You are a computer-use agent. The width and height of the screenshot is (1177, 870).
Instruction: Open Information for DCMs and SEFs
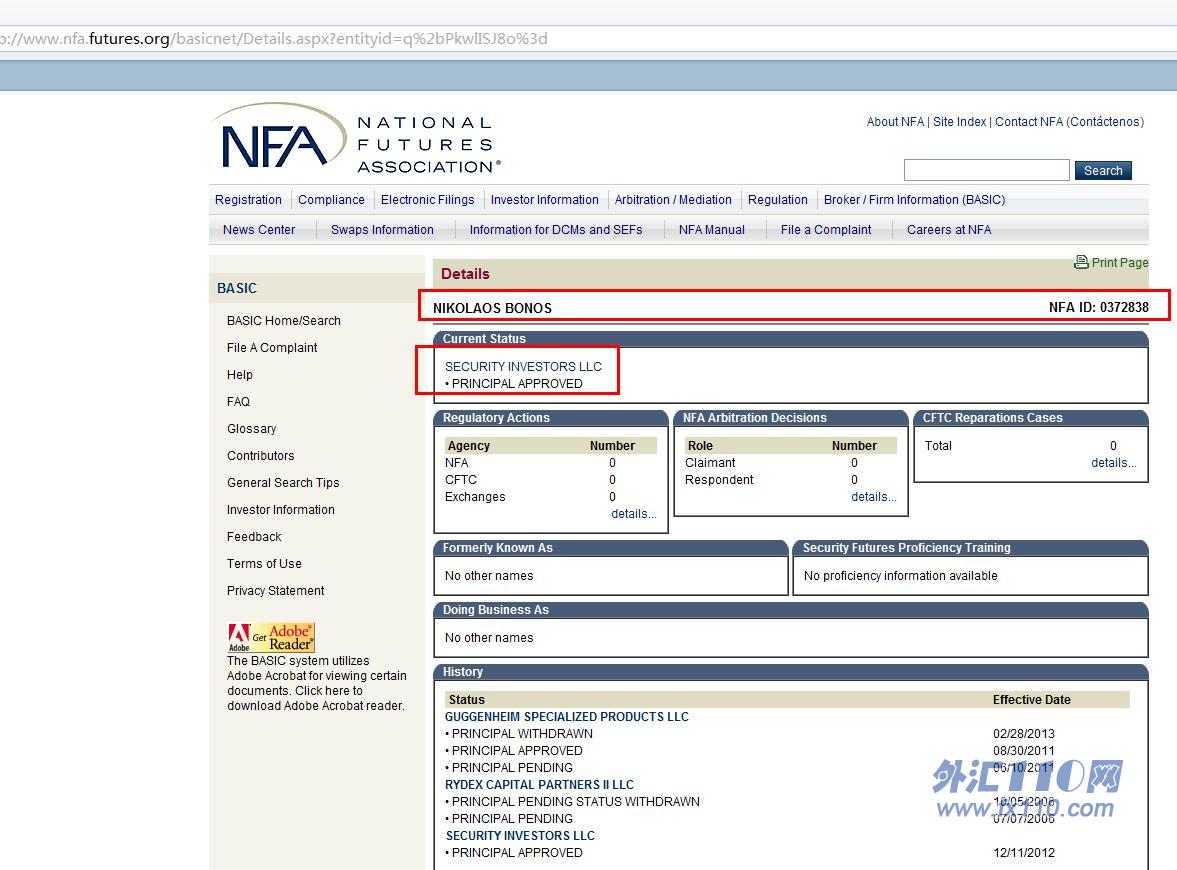[x=555, y=230]
